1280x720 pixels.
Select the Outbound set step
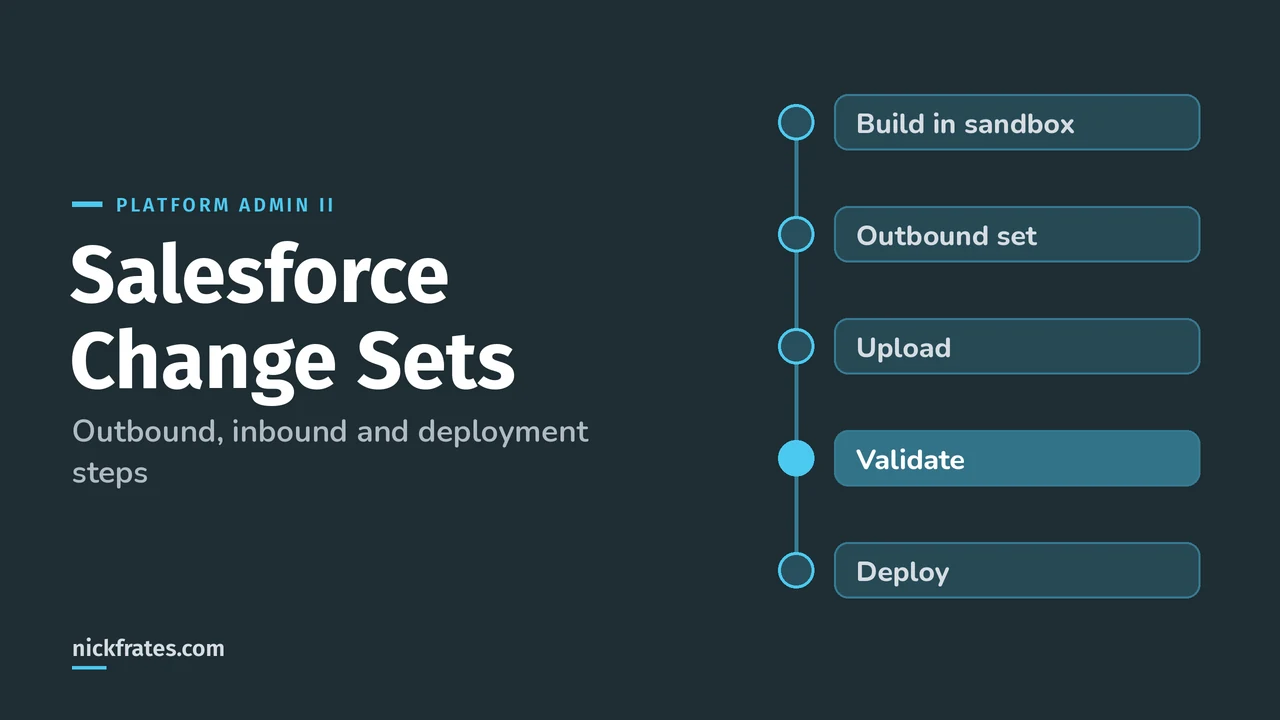pyautogui.click(x=1017, y=234)
